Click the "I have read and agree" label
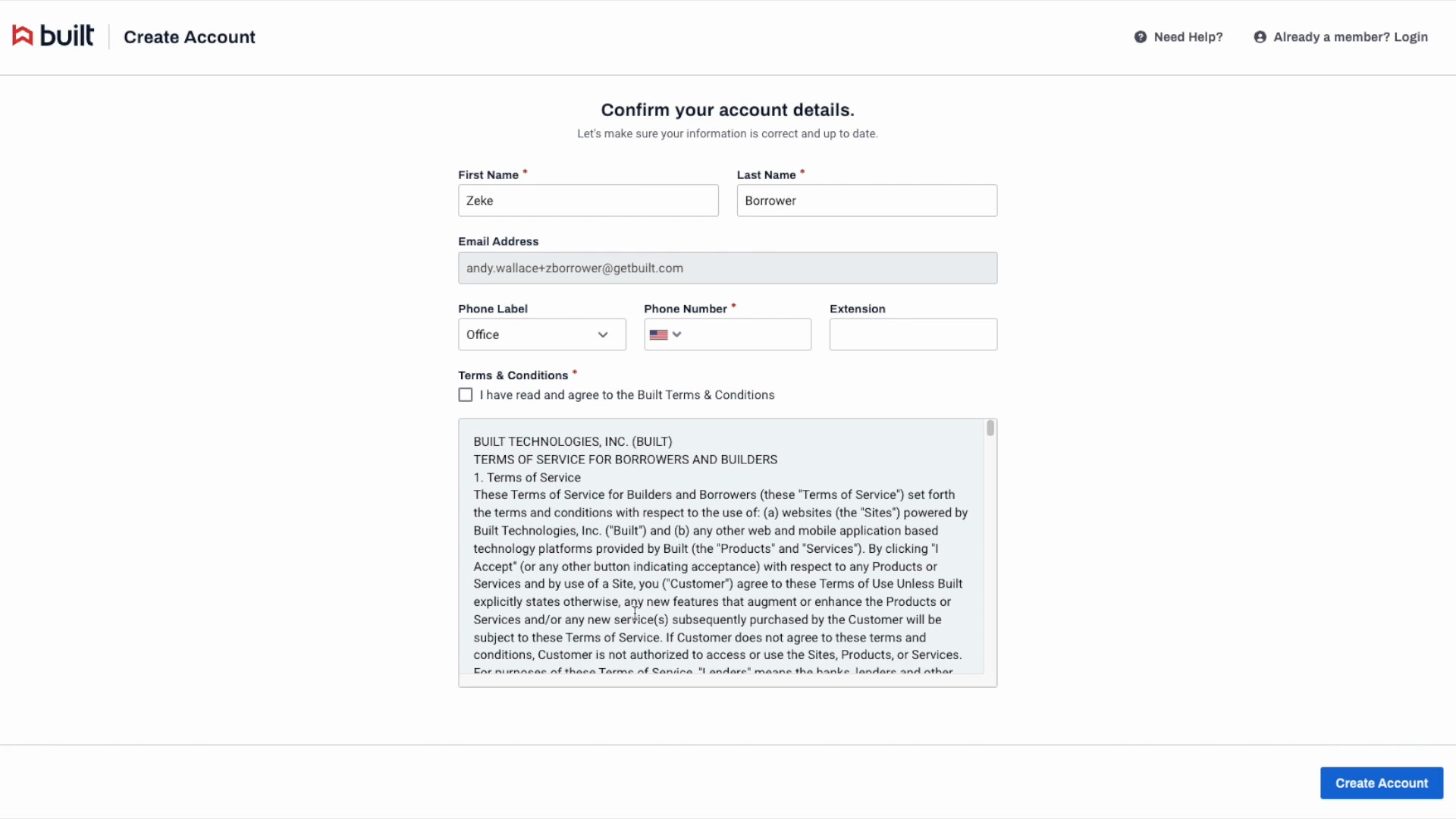 pos(626,395)
